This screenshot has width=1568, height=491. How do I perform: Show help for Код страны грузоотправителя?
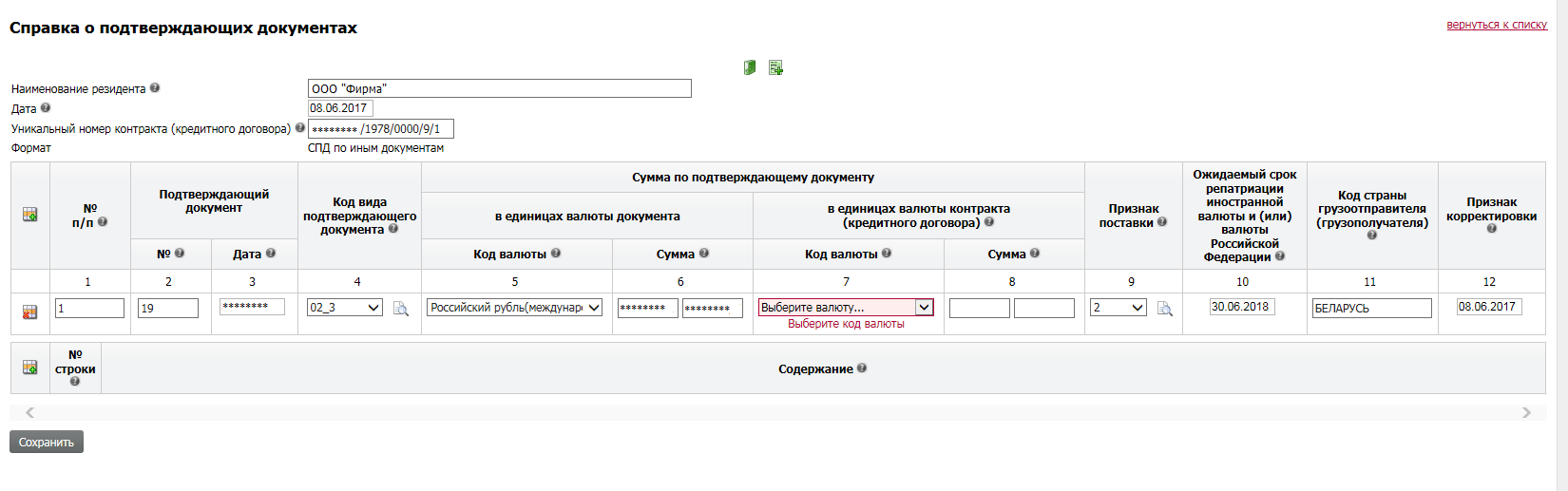coord(1372,235)
